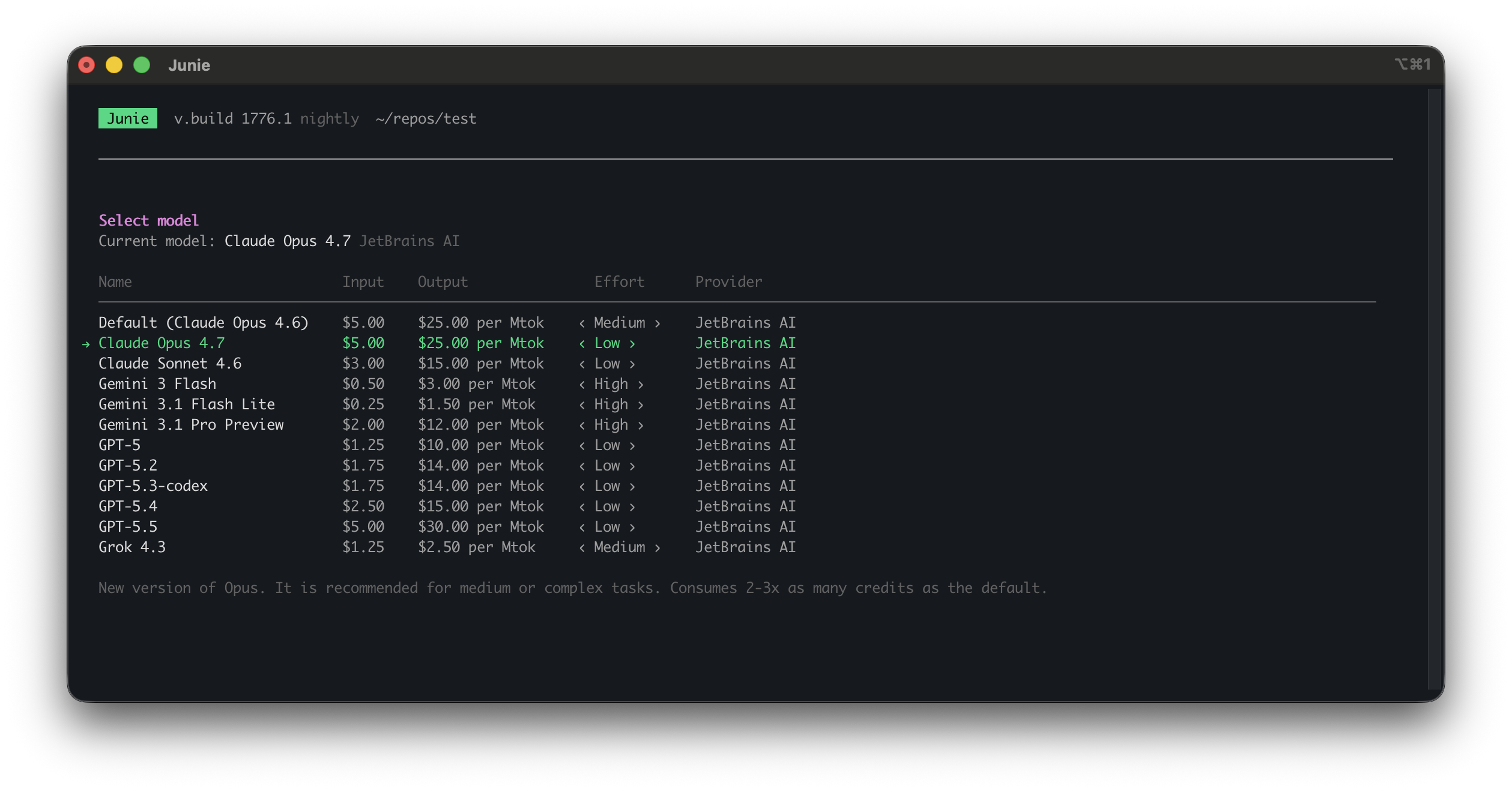Screen dimensions: 1512x791
Task: Click the green Junie badge
Action: (x=128, y=118)
